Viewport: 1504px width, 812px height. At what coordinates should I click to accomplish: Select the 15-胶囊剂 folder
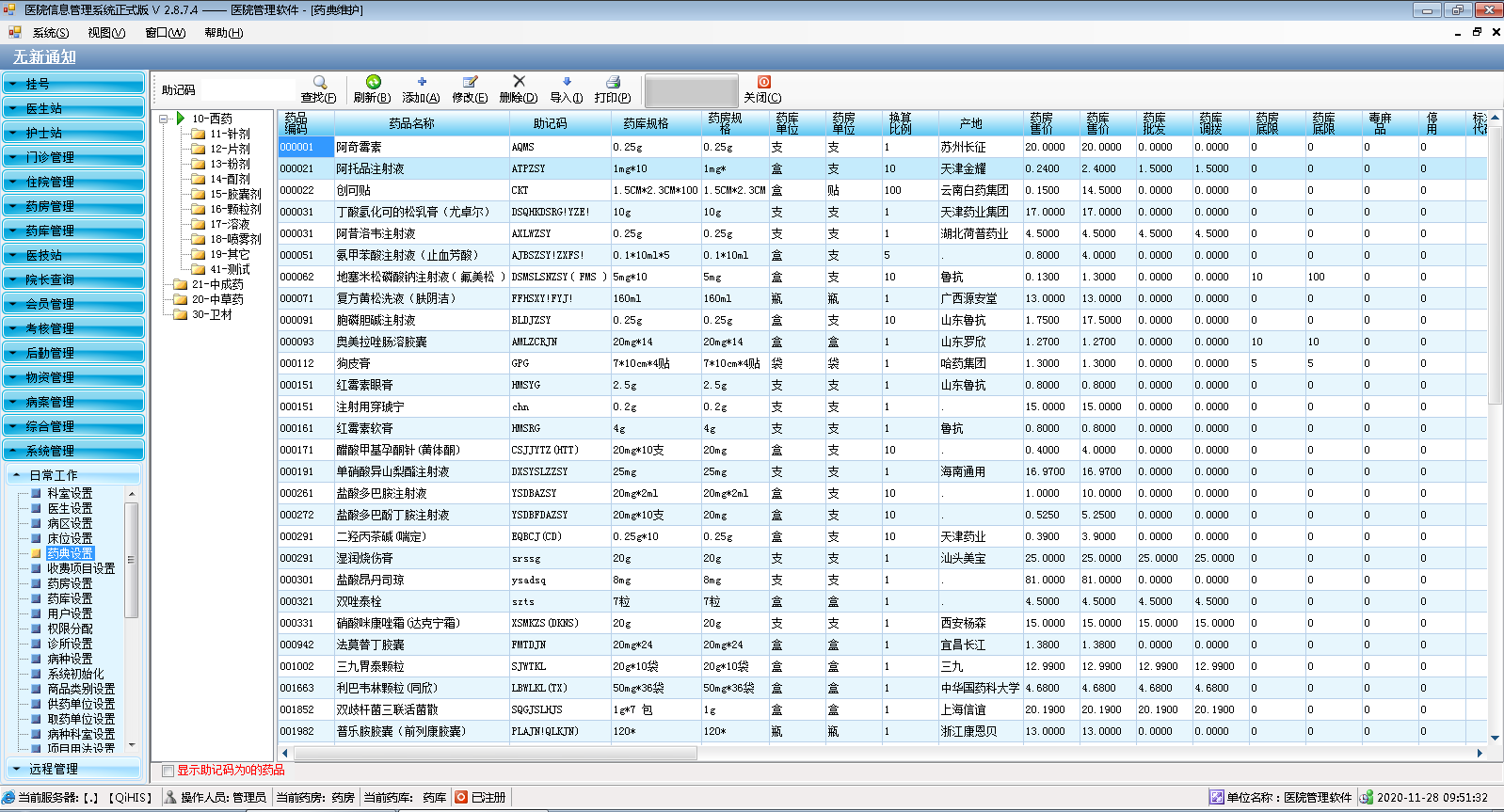(x=226, y=194)
